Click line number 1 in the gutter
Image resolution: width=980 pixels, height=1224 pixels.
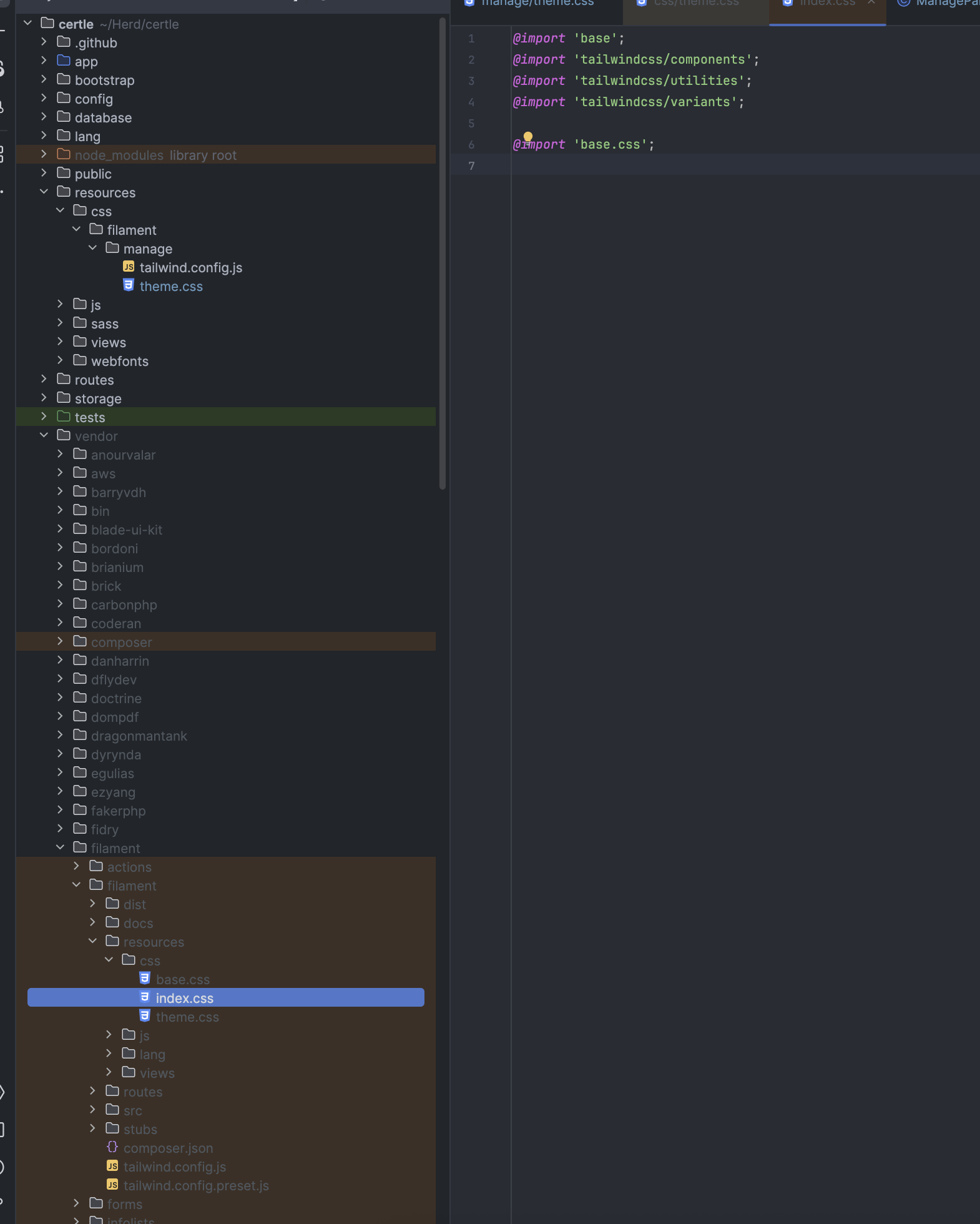(471, 38)
